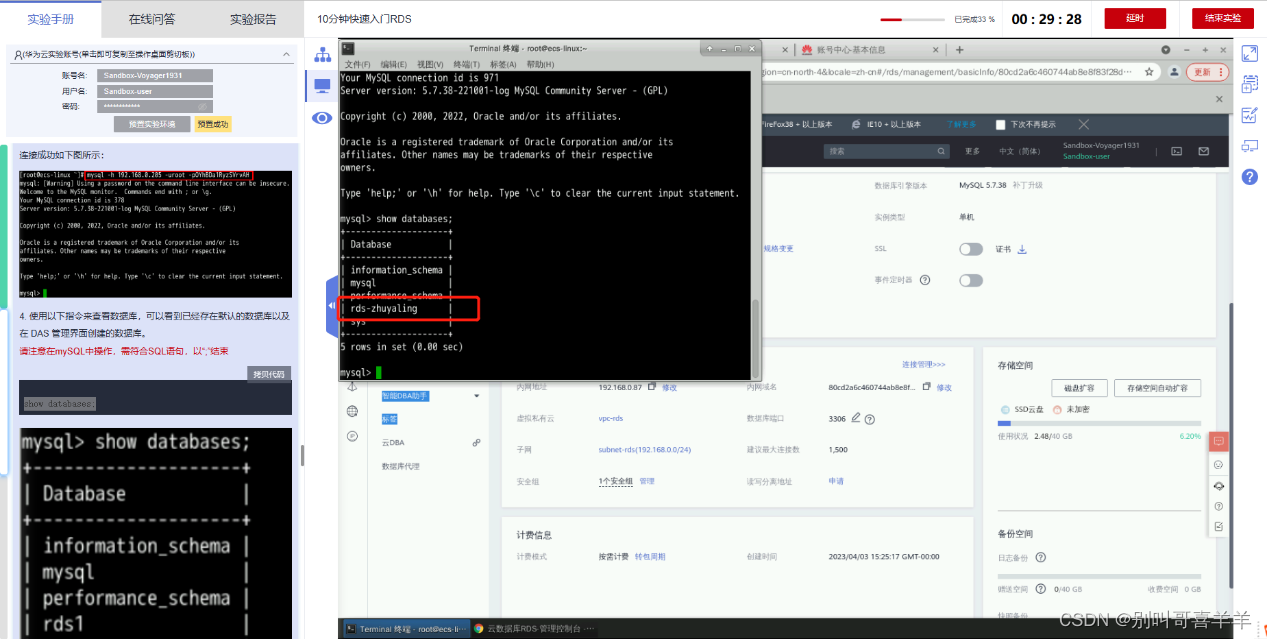Open the subnet-rds(192.168.0.0/24) link

pyautogui.click(x=644, y=449)
